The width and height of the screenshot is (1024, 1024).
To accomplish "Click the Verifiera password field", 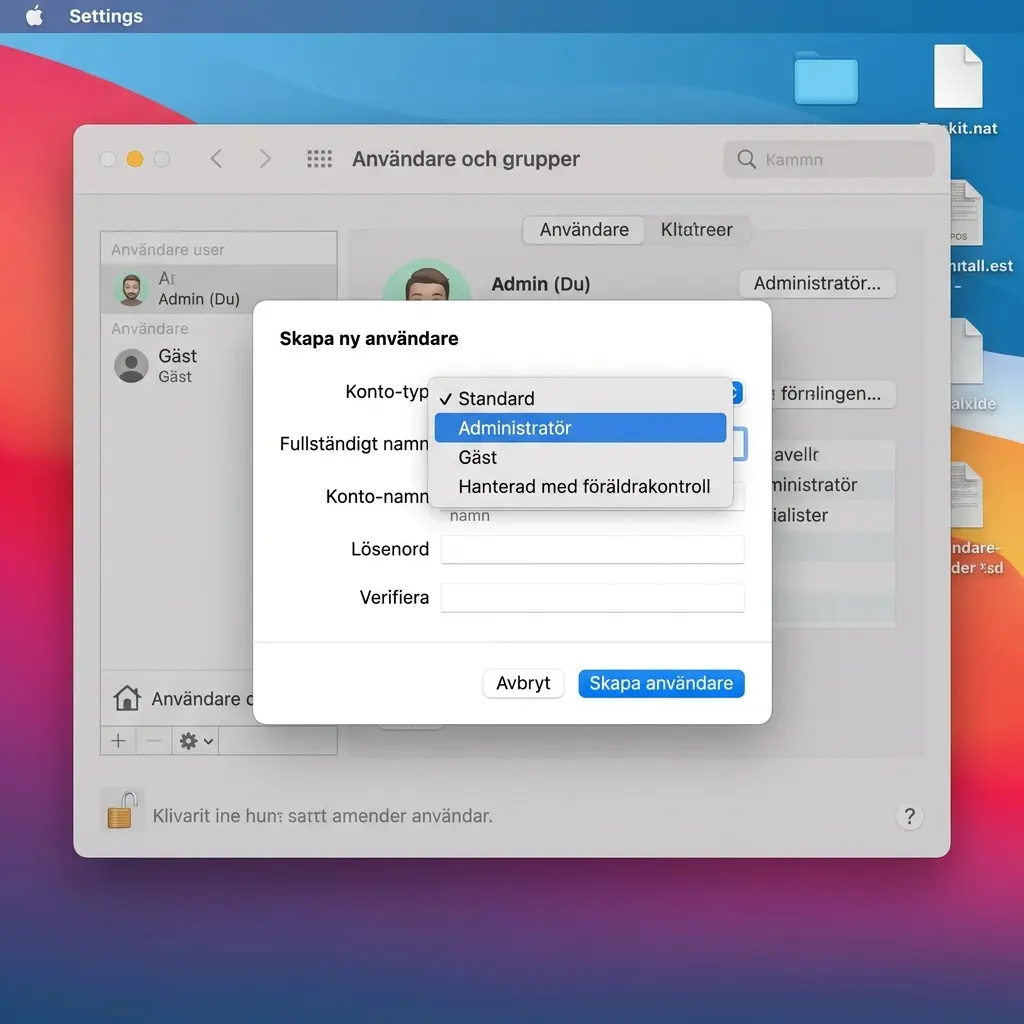I will pyautogui.click(x=592, y=598).
